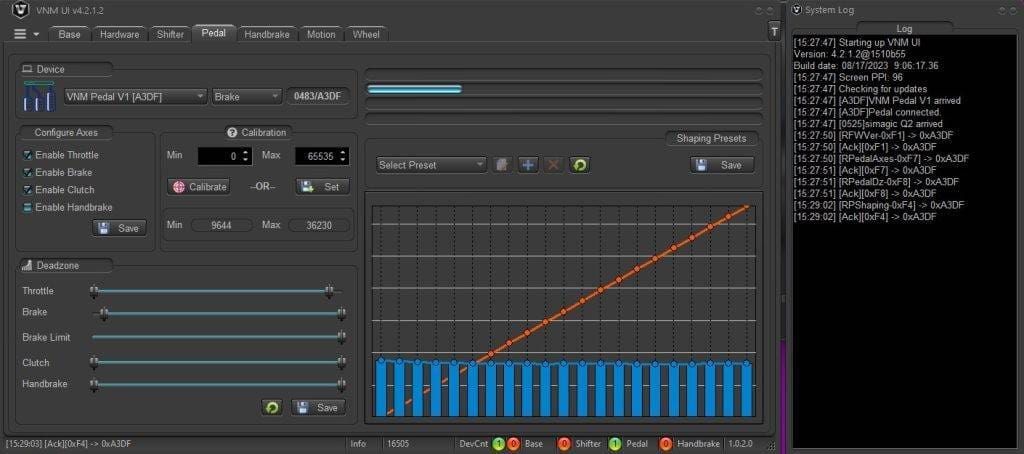Click the Set calibration button
Screen dimensions: 1024x454
pos(322,186)
